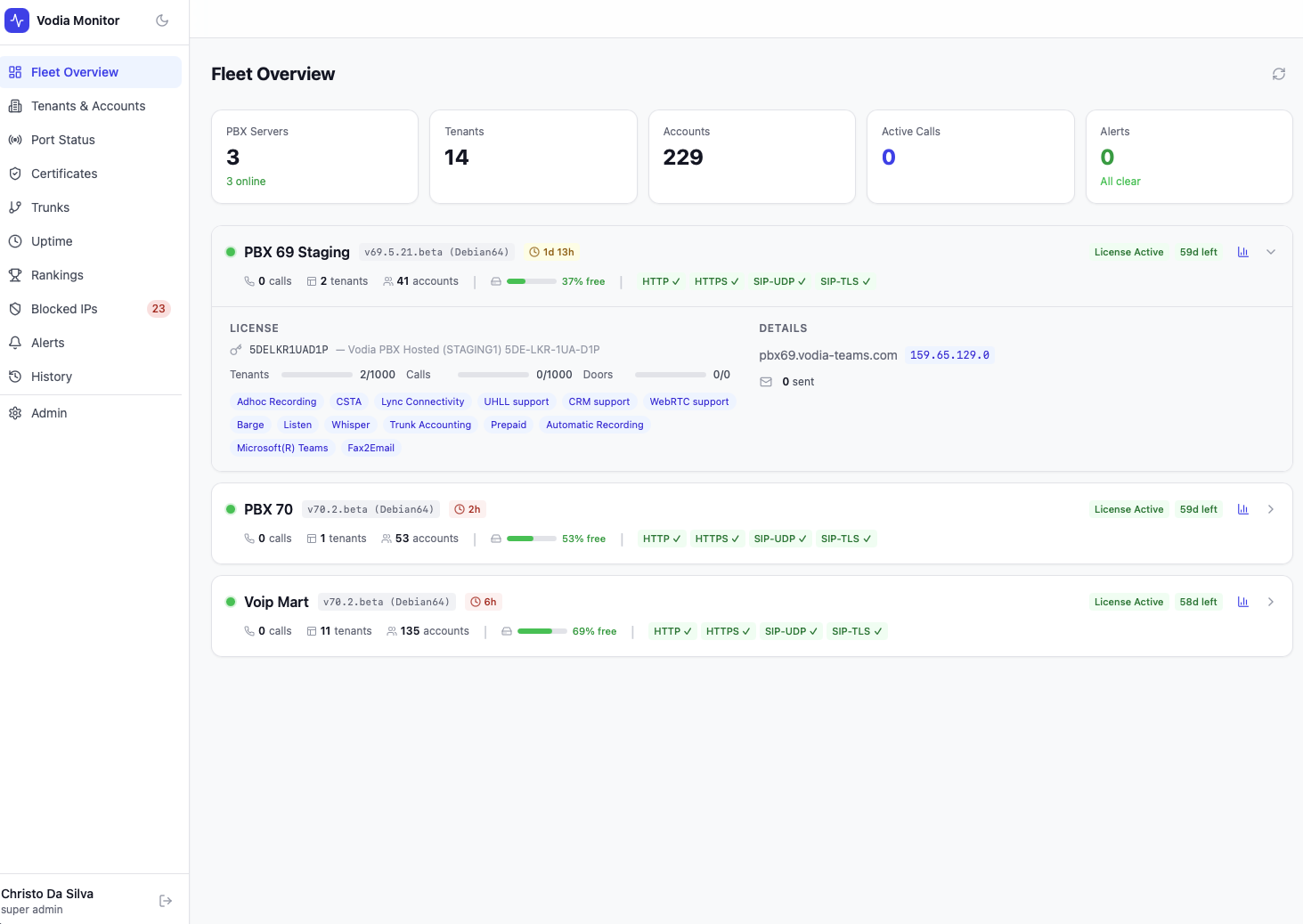
Task: Expand the Voip Mart server row
Action: 1271,602
